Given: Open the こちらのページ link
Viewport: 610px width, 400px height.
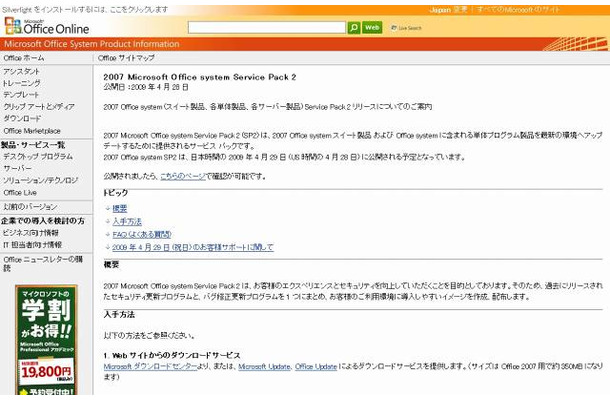Looking at the screenshot, I should coord(183,176).
